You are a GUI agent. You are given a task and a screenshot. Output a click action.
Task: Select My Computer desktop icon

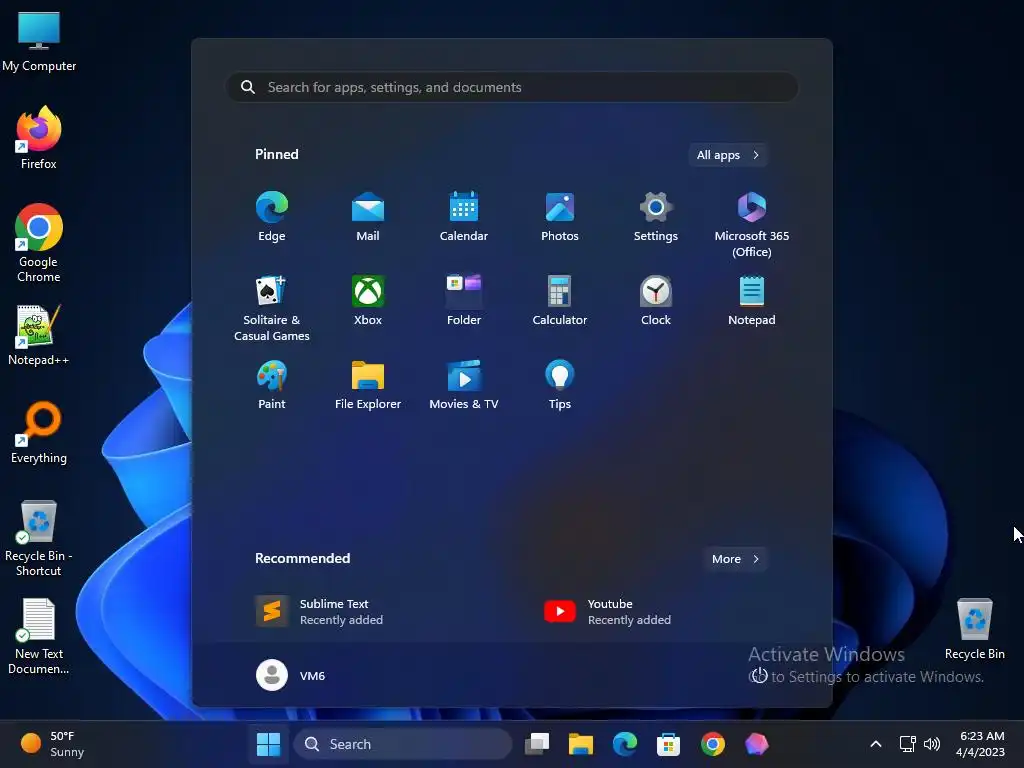(39, 40)
